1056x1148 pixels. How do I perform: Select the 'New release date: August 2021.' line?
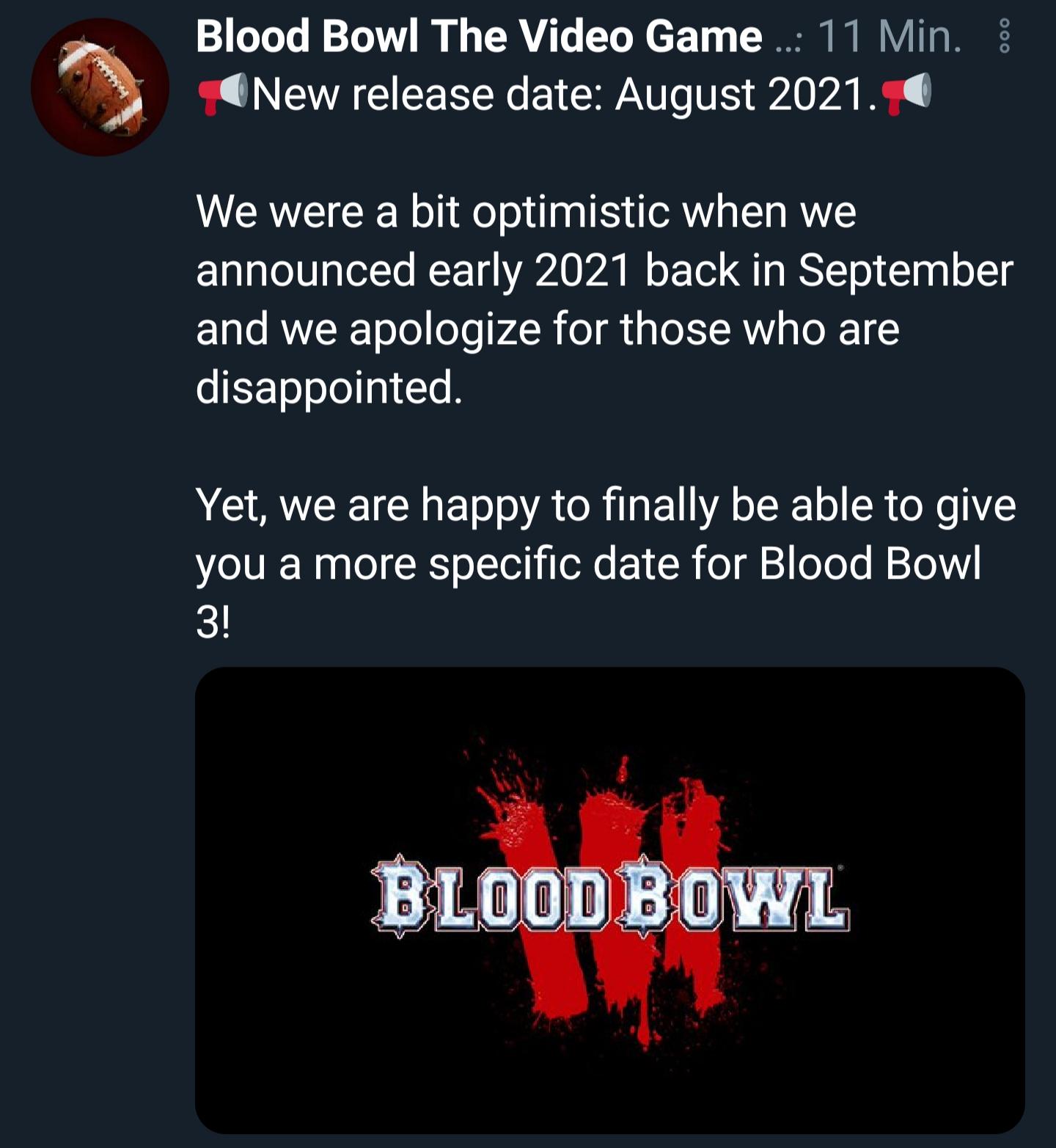(563, 95)
